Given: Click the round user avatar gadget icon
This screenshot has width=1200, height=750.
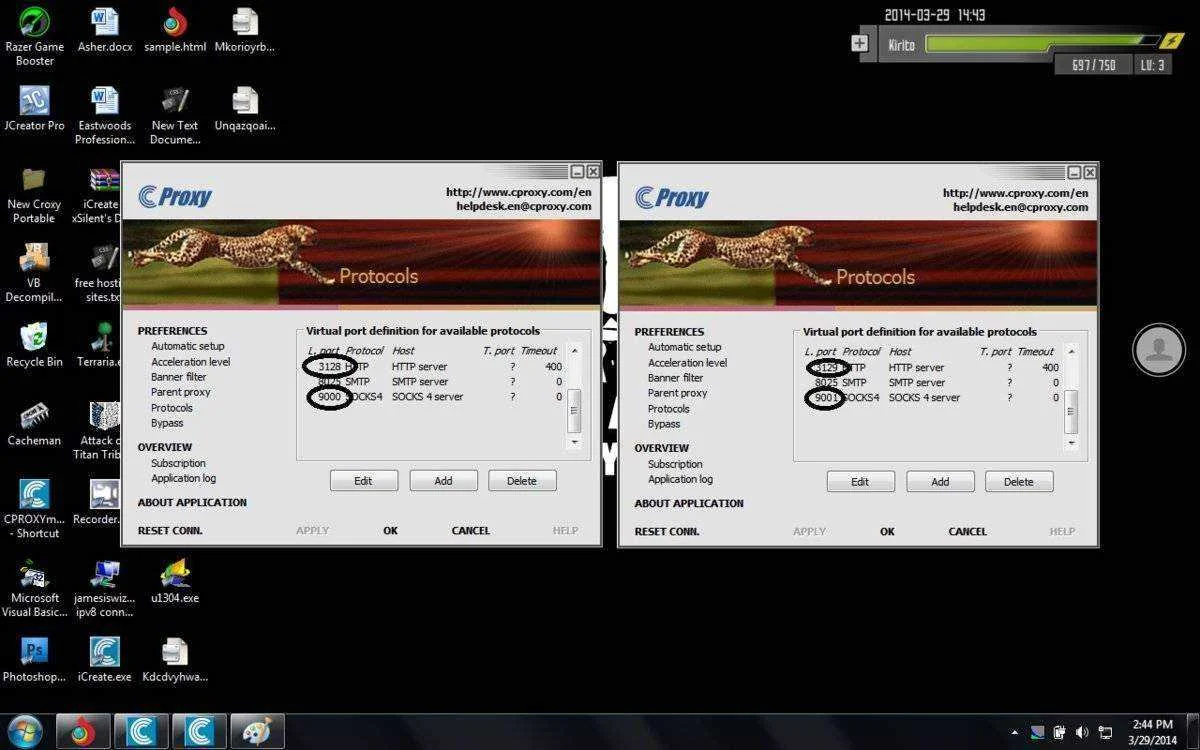Looking at the screenshot, I should pos(1159,349).
